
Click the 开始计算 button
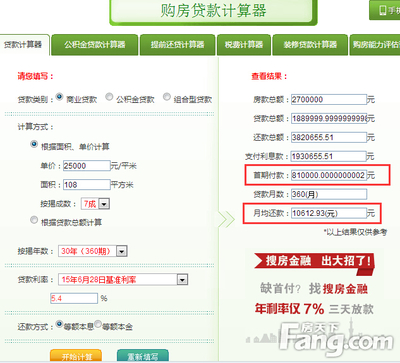pos(76,356)
